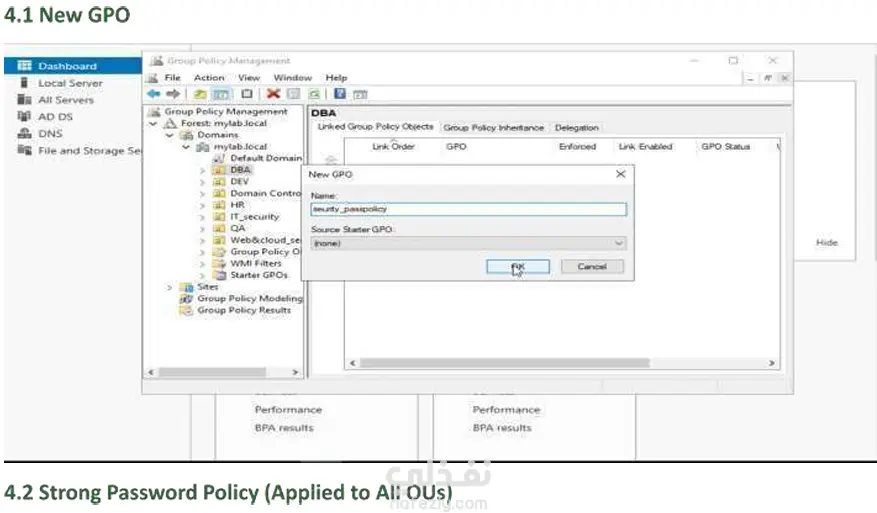Expand the Sites tree node

(169, 287)
